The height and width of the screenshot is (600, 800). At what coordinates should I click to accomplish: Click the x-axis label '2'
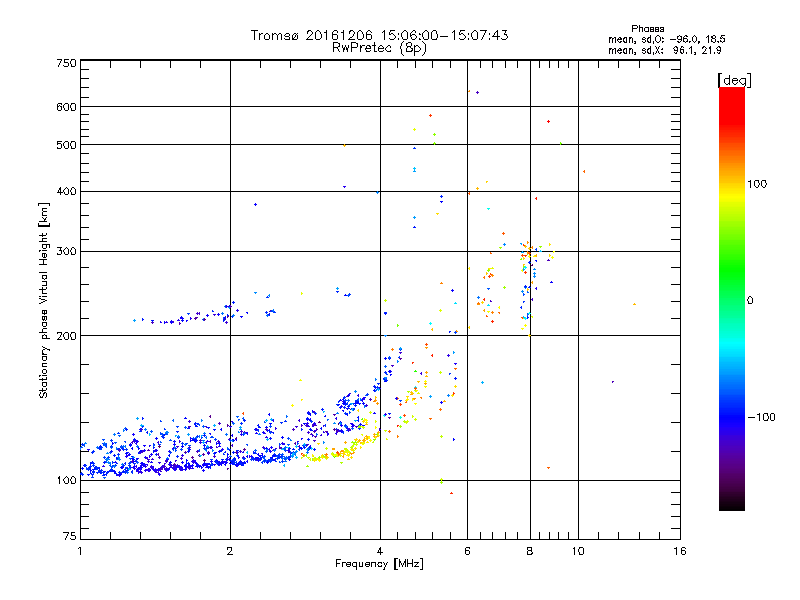pyautogui.click(x=230, y=551)
